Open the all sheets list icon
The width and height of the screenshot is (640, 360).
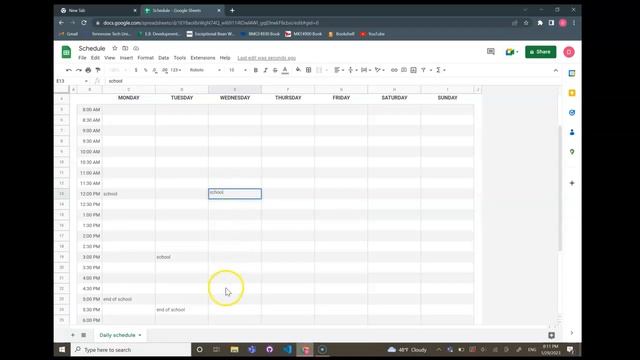click(84, 335)
